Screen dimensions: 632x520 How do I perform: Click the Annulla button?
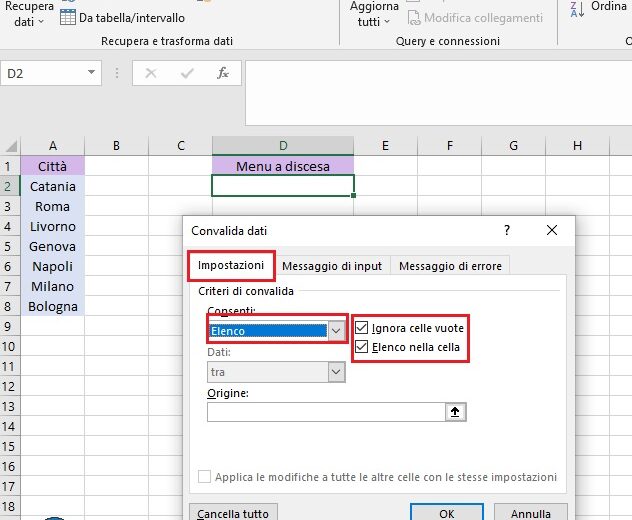tap(531, 513)
